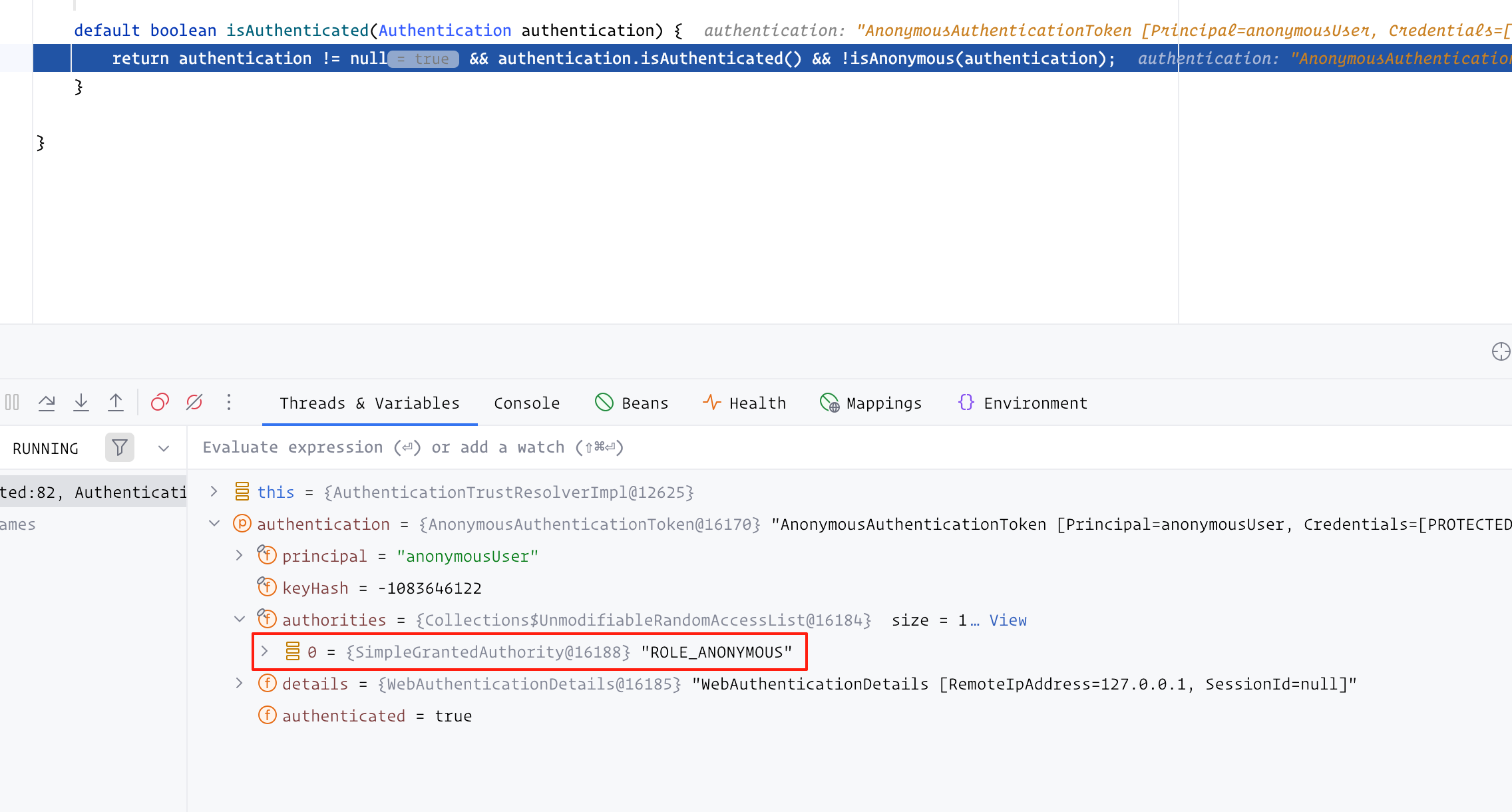This screenshot has width=1512, height=812.
Task: Toggle Mute Breakpoints slashed circle icon
Action: click(x=194, y=402)
